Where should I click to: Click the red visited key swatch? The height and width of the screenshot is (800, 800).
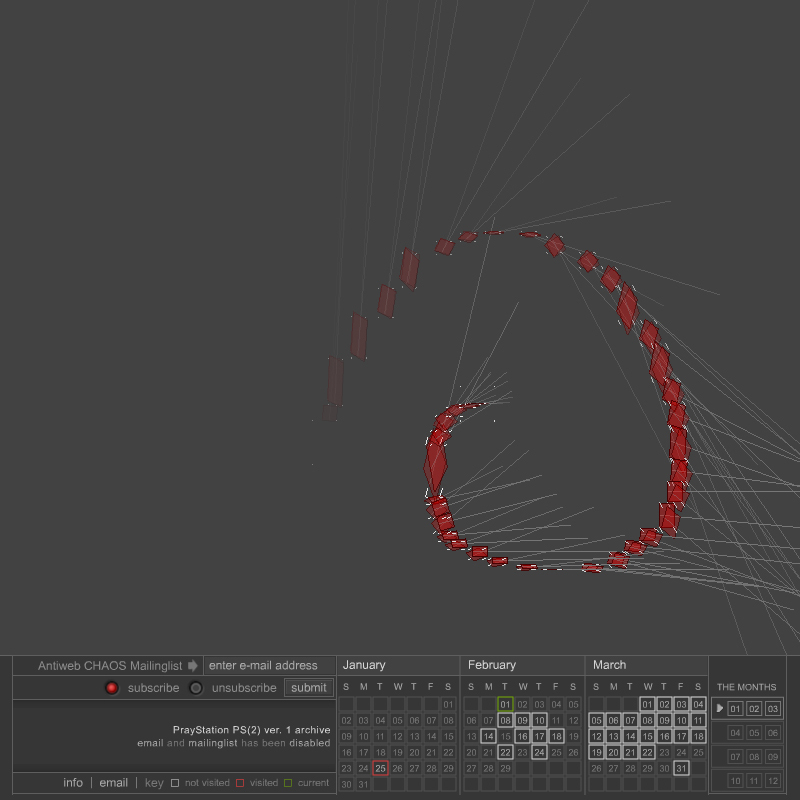240,783
